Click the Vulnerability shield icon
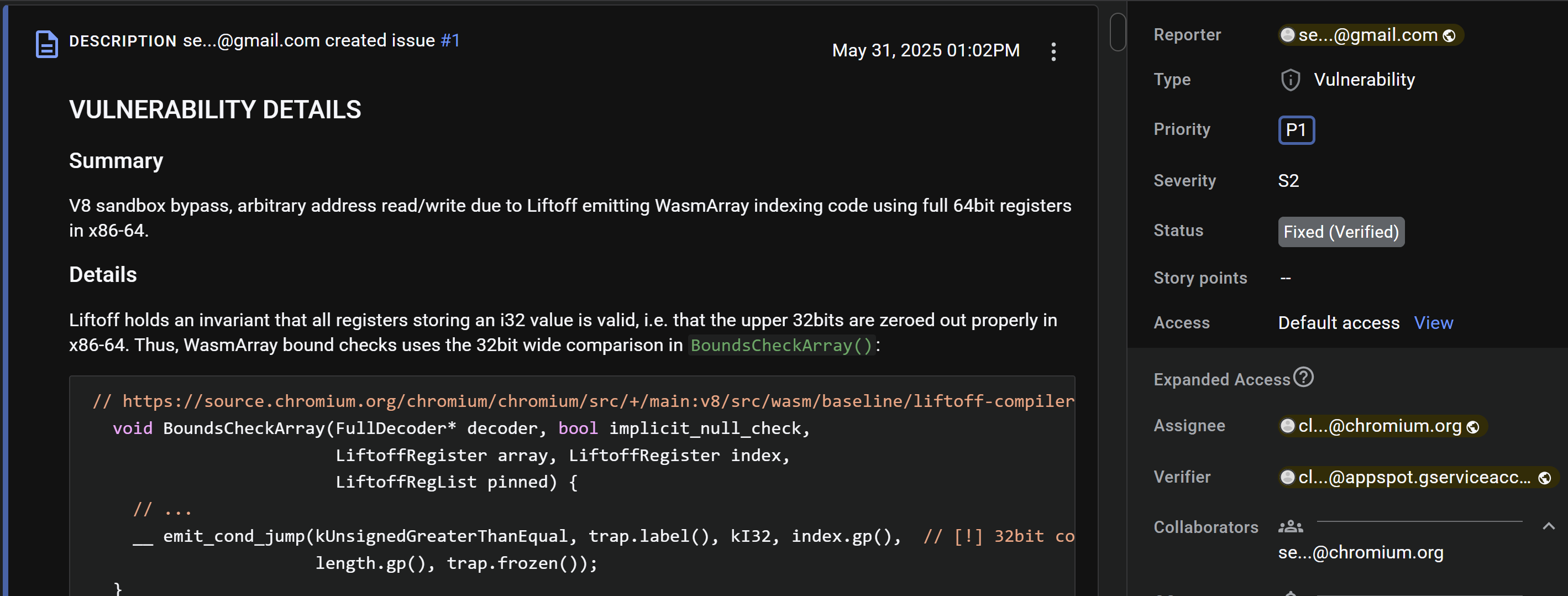This screenshot has width=1568, height=596. [x=1290, y=80]
